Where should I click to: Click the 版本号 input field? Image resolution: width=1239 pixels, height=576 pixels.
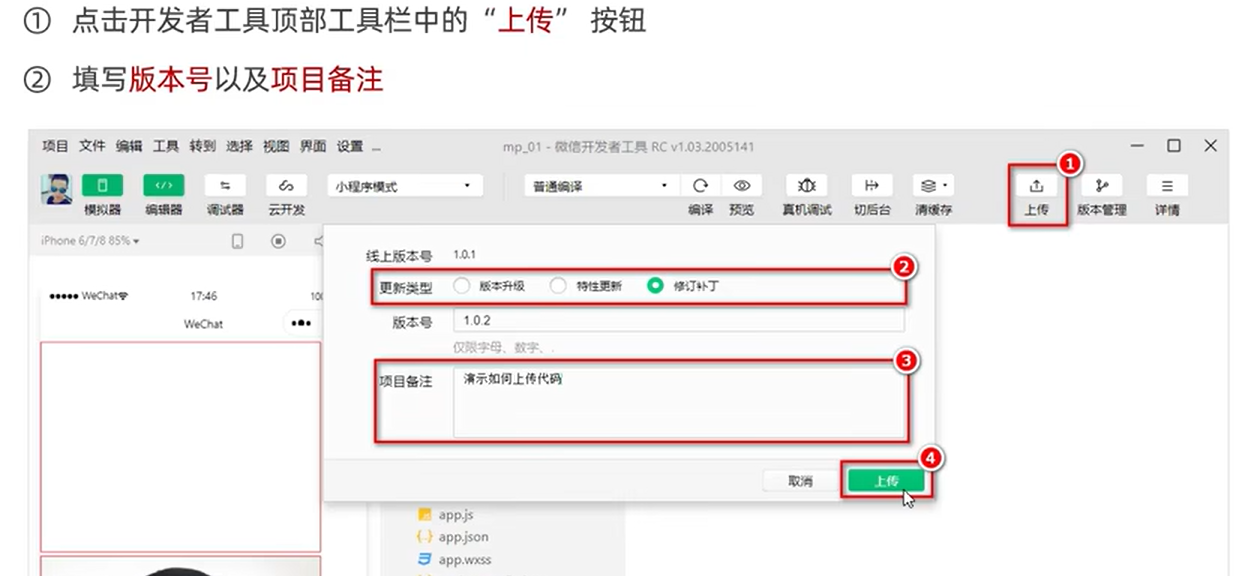[x=678, y=321]
